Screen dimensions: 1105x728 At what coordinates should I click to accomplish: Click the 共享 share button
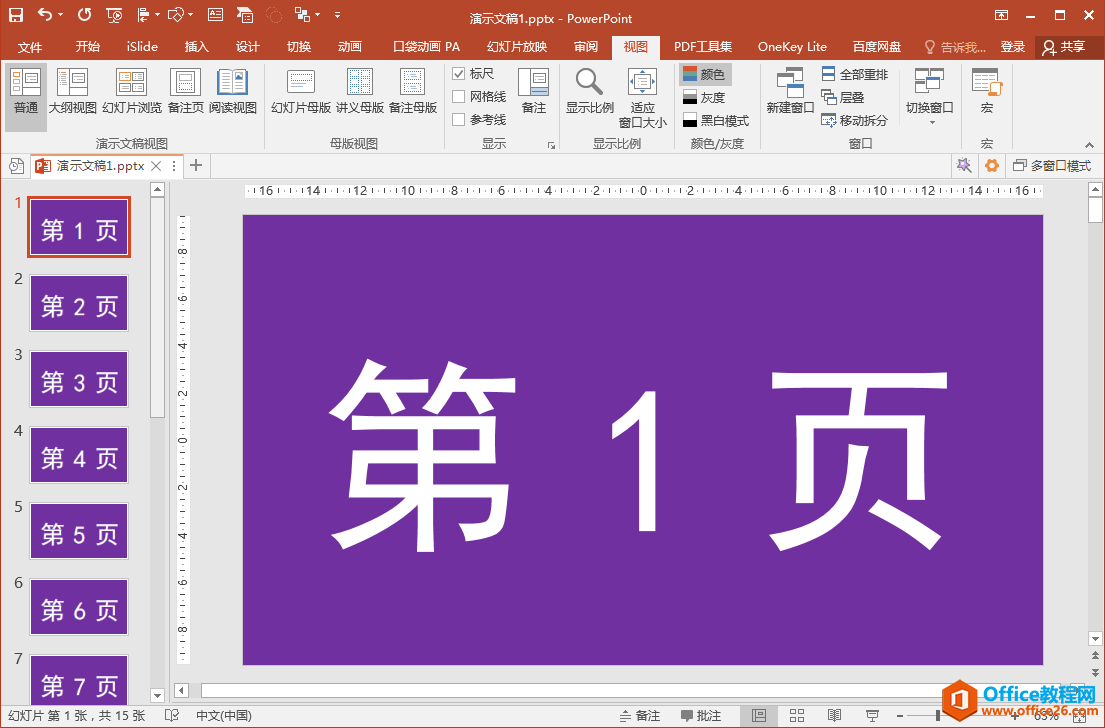[x=1064, y=47]
